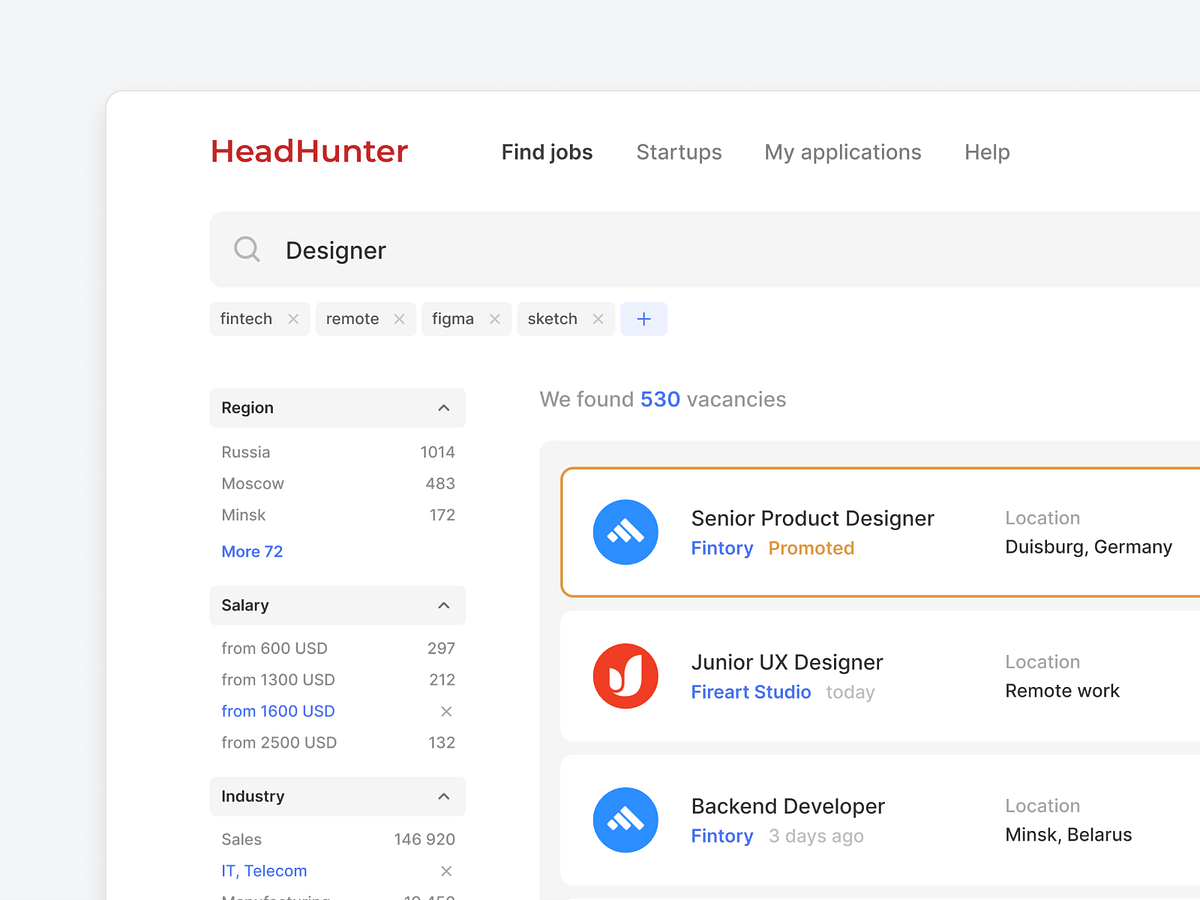Remove the sketch filter tag
Screen dimensions: 1200x900
(x=597, y=318)
